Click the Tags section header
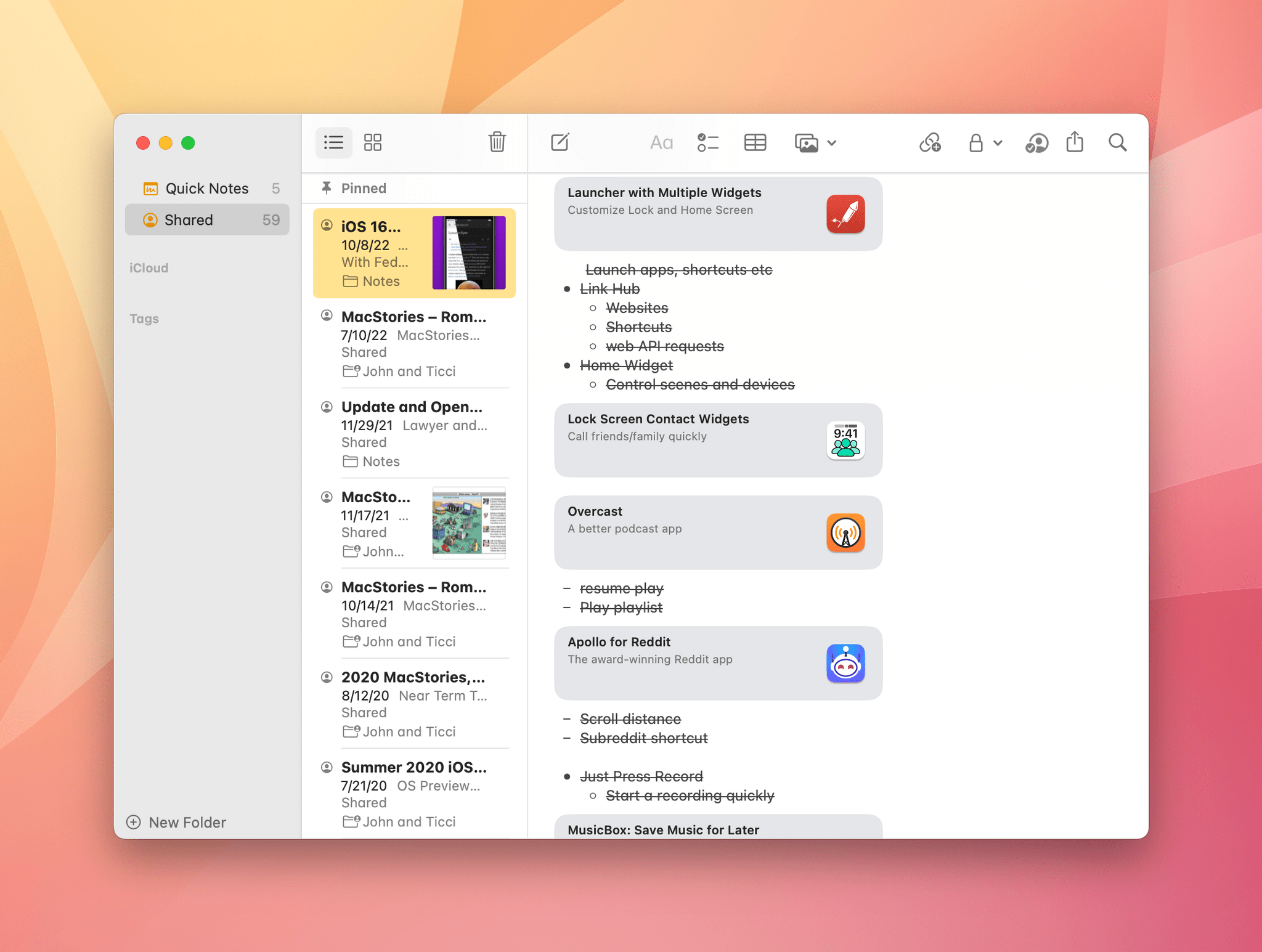The width and height of the screenshot is (1262, 952). point(144,319)
